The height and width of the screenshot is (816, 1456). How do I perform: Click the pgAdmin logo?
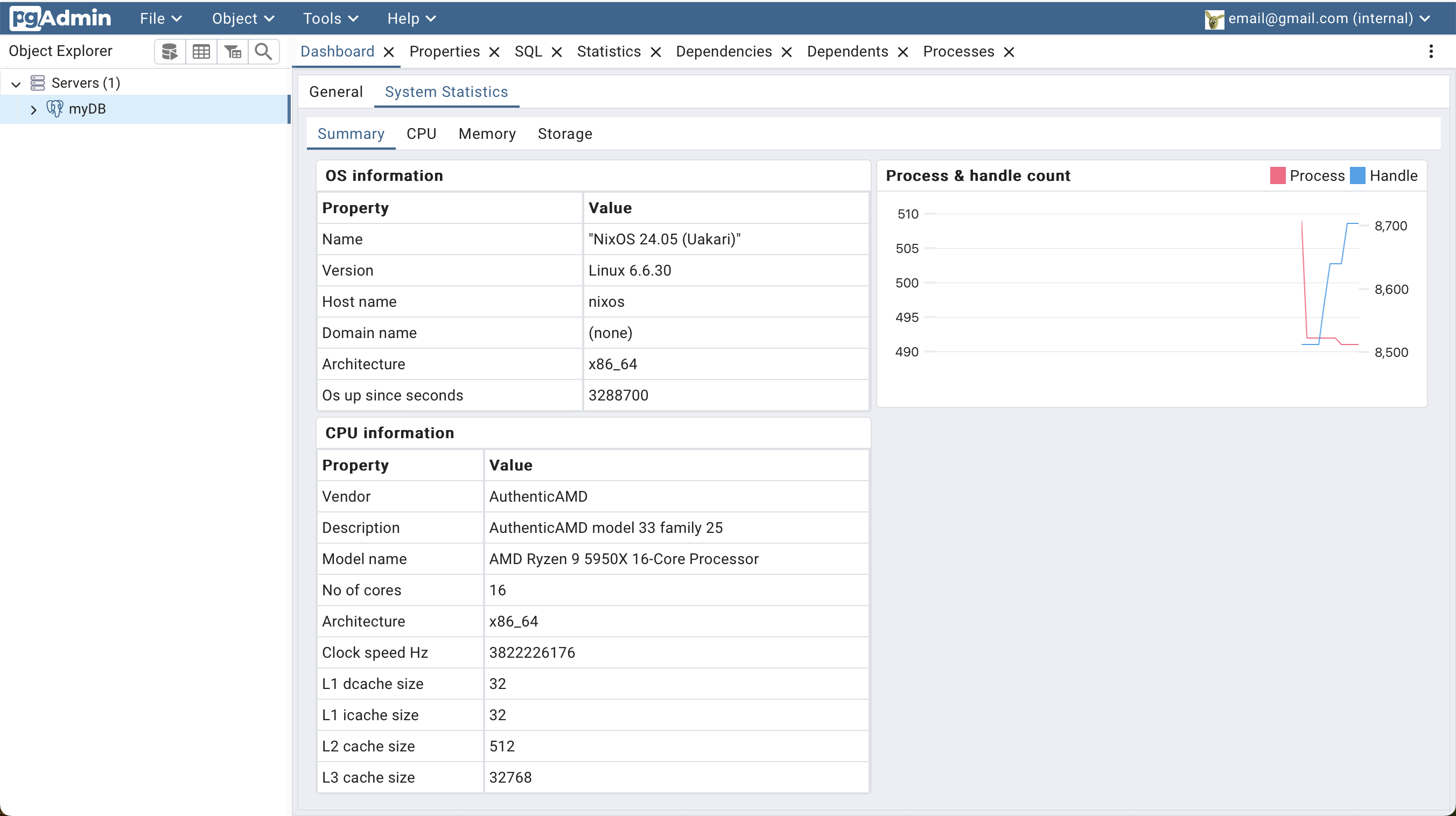click(x=60, y=18)
